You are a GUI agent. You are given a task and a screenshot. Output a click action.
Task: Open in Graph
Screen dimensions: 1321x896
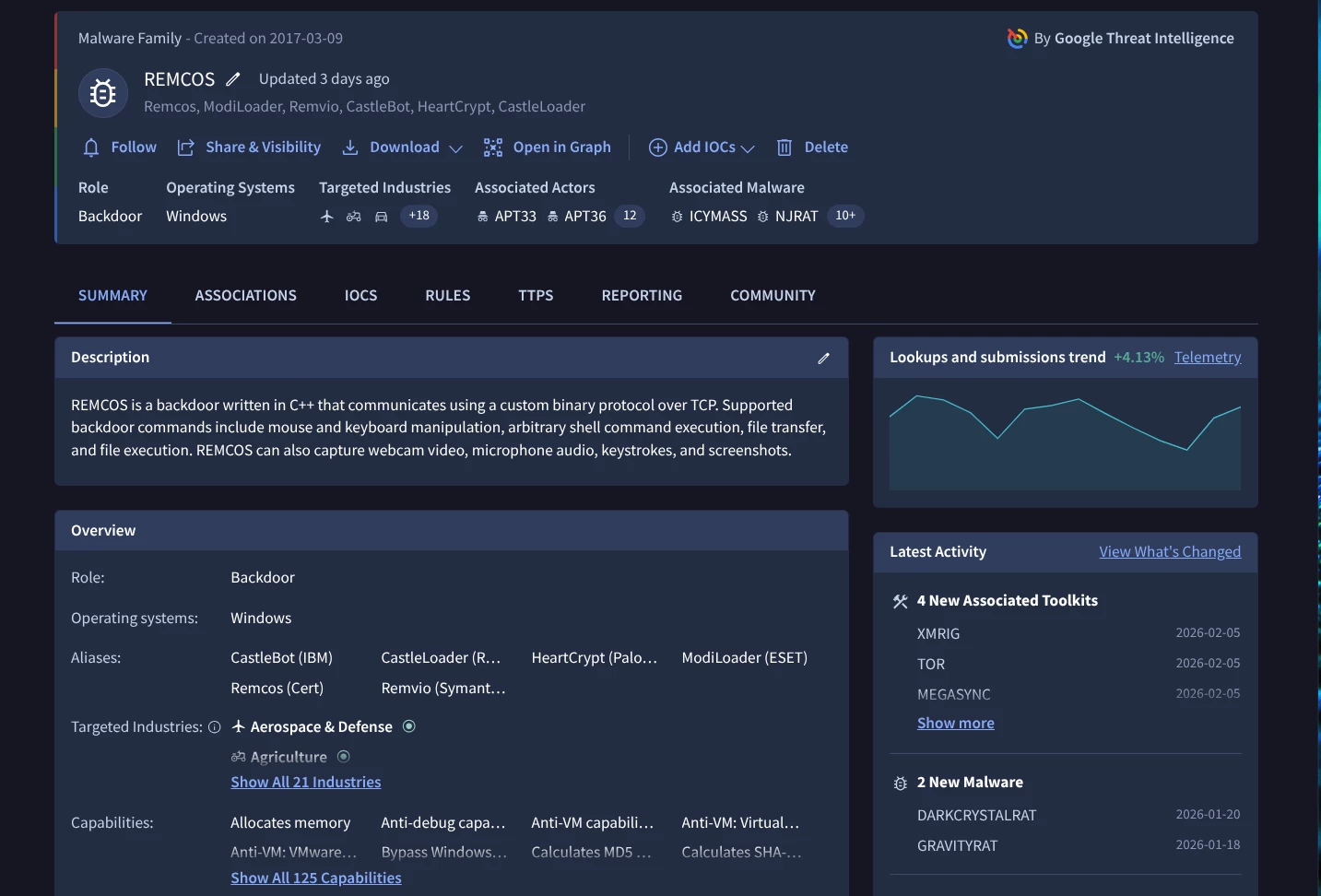[548, 147]
